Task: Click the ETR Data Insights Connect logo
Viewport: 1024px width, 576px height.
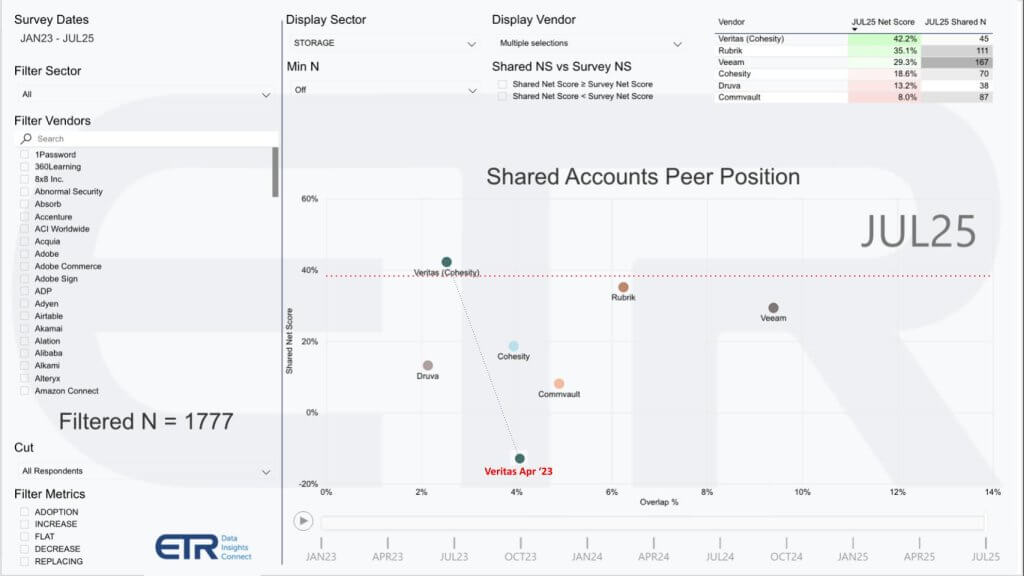Action: tap(203, 547)
